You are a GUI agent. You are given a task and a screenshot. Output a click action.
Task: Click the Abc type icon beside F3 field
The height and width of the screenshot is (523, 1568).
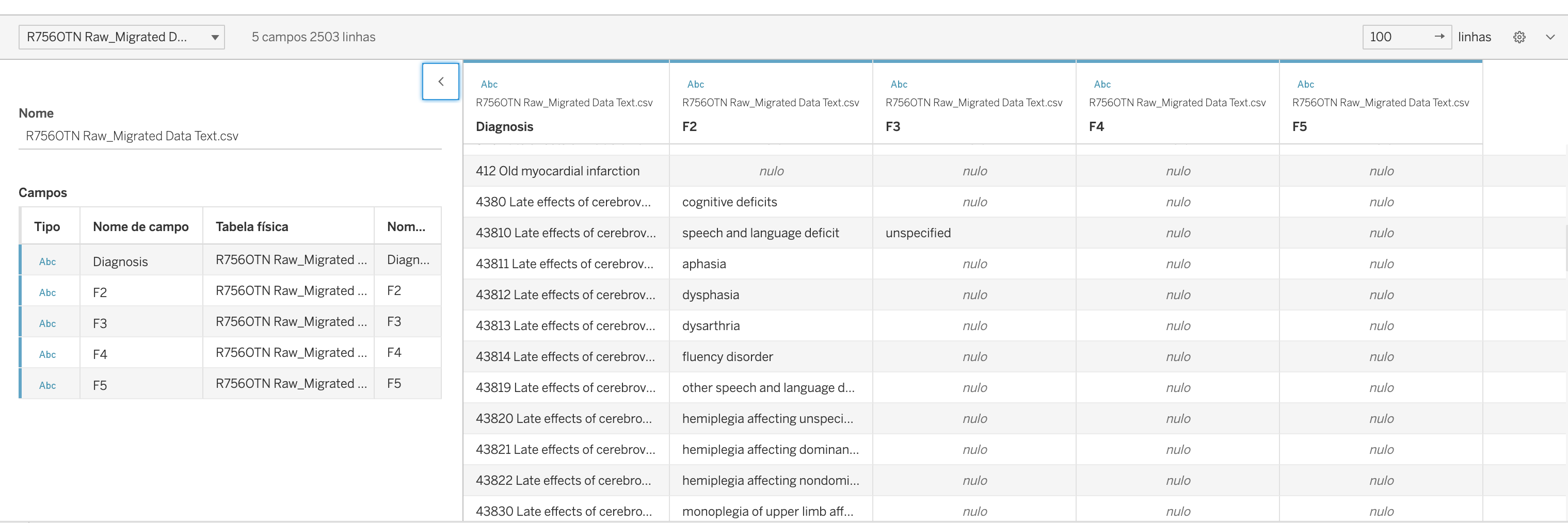(x=47, y=323)
